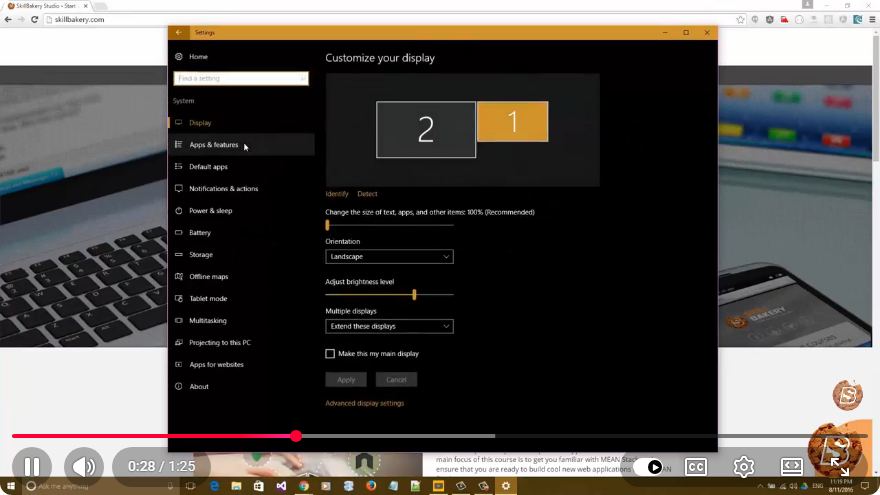The image size is (880, 495).
Task: Check Make this my main display
Action: (x=330, y=354)
